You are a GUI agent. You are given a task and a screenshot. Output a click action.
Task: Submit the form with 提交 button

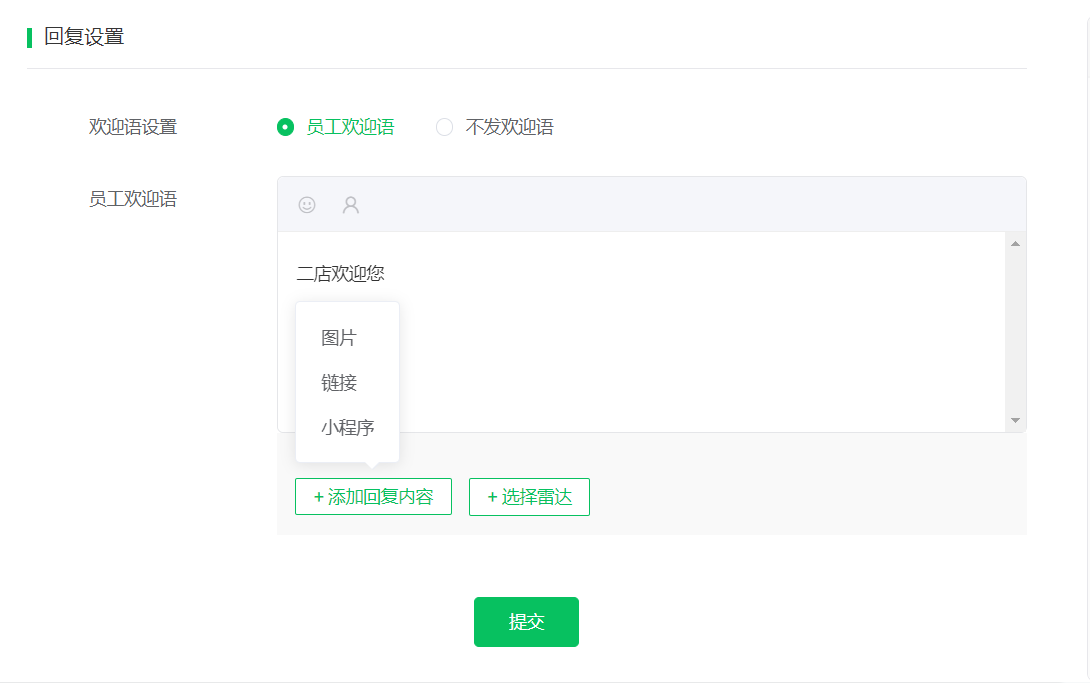tap(526, 622)
